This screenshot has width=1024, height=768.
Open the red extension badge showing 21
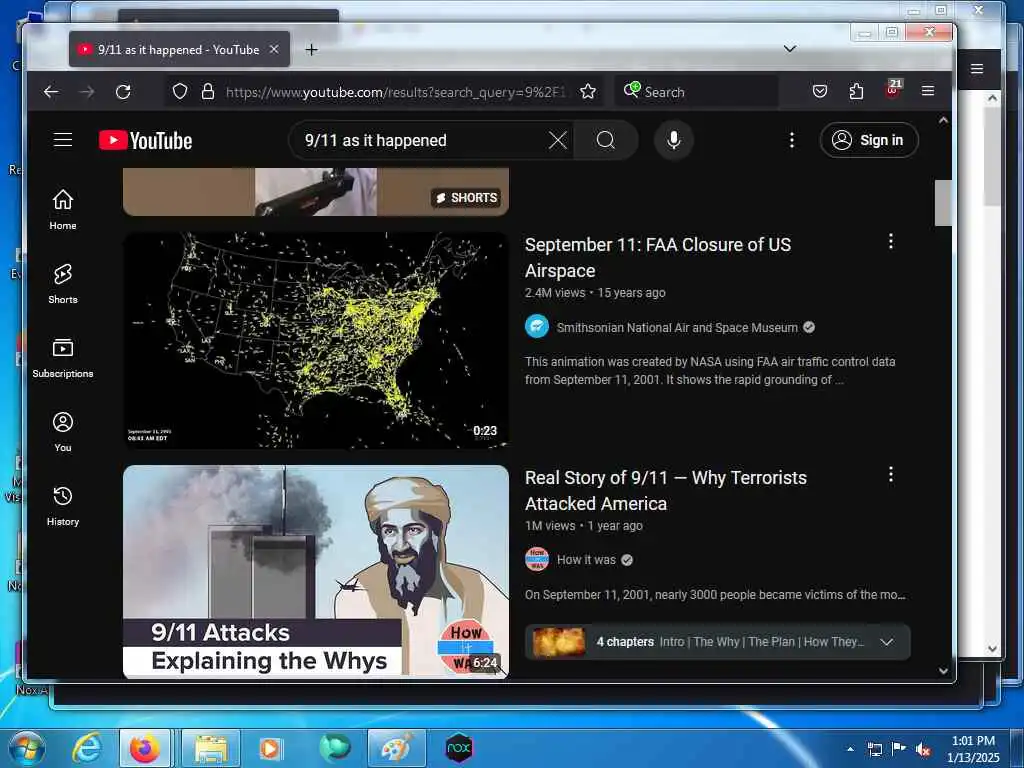pos(893,89)
